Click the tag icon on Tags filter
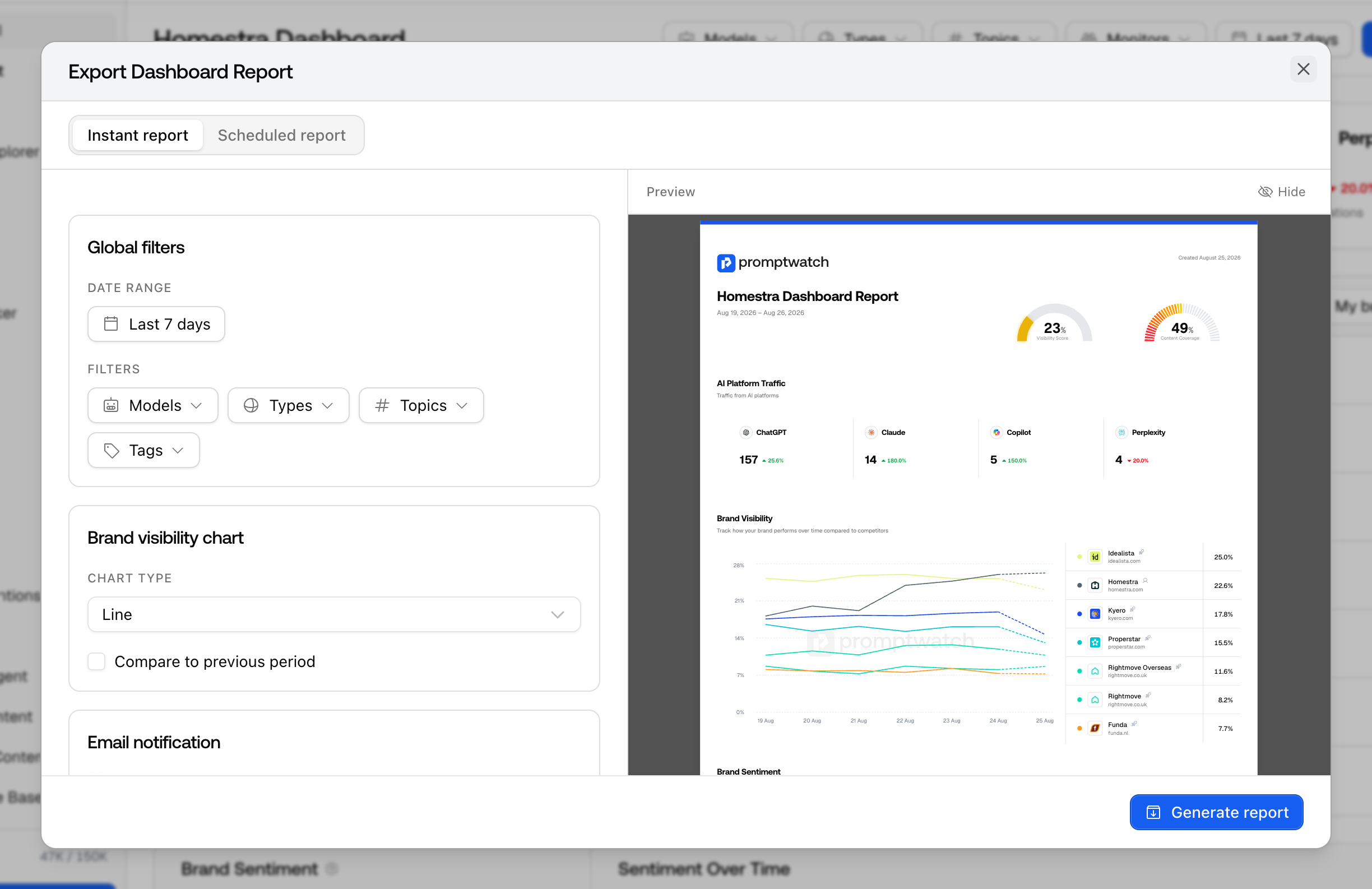This screenshot has height=889, width=1372. (x=112, y=450)
